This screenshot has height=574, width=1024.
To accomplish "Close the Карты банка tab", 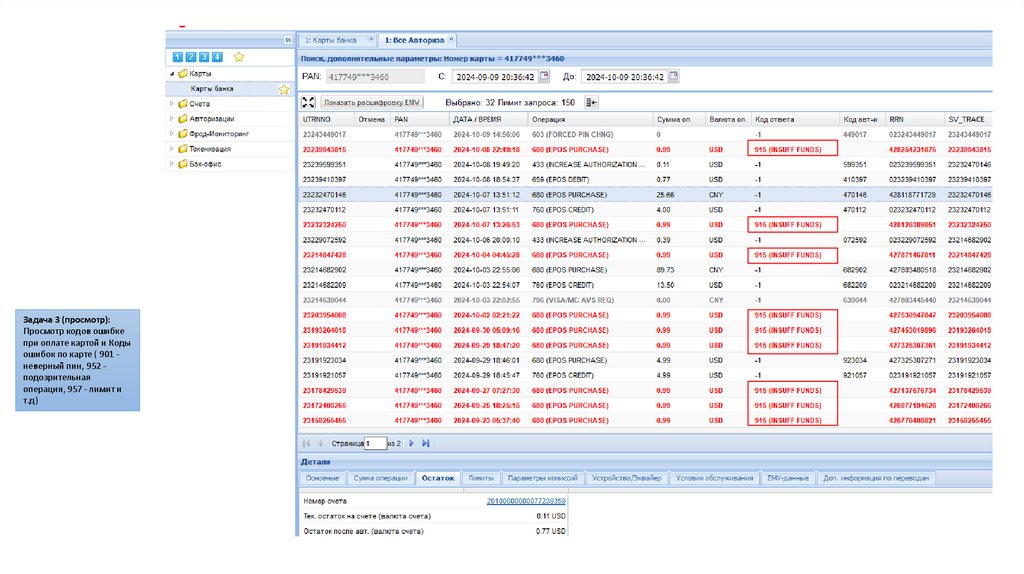I will point(372,39).
